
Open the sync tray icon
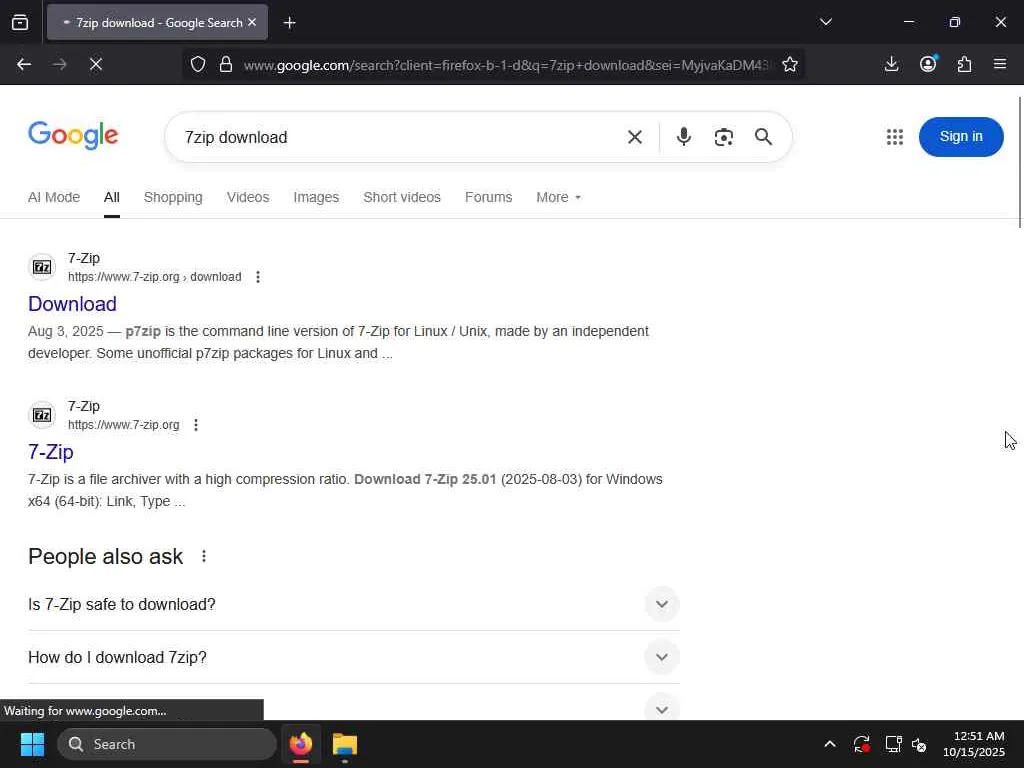861,744
